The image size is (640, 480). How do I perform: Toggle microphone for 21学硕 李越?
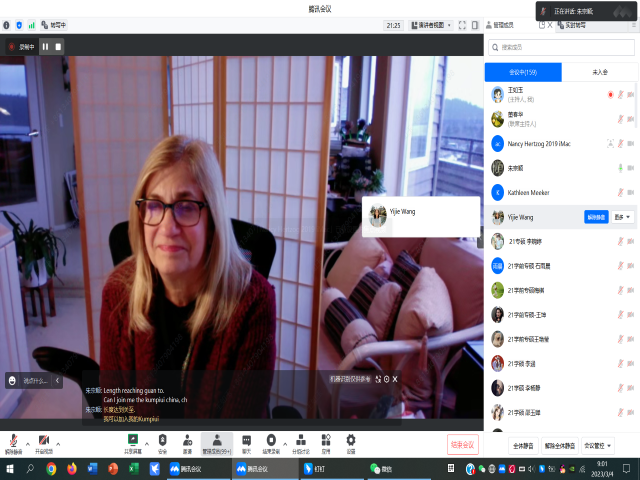pyautogui.click(x=620, y=364)
